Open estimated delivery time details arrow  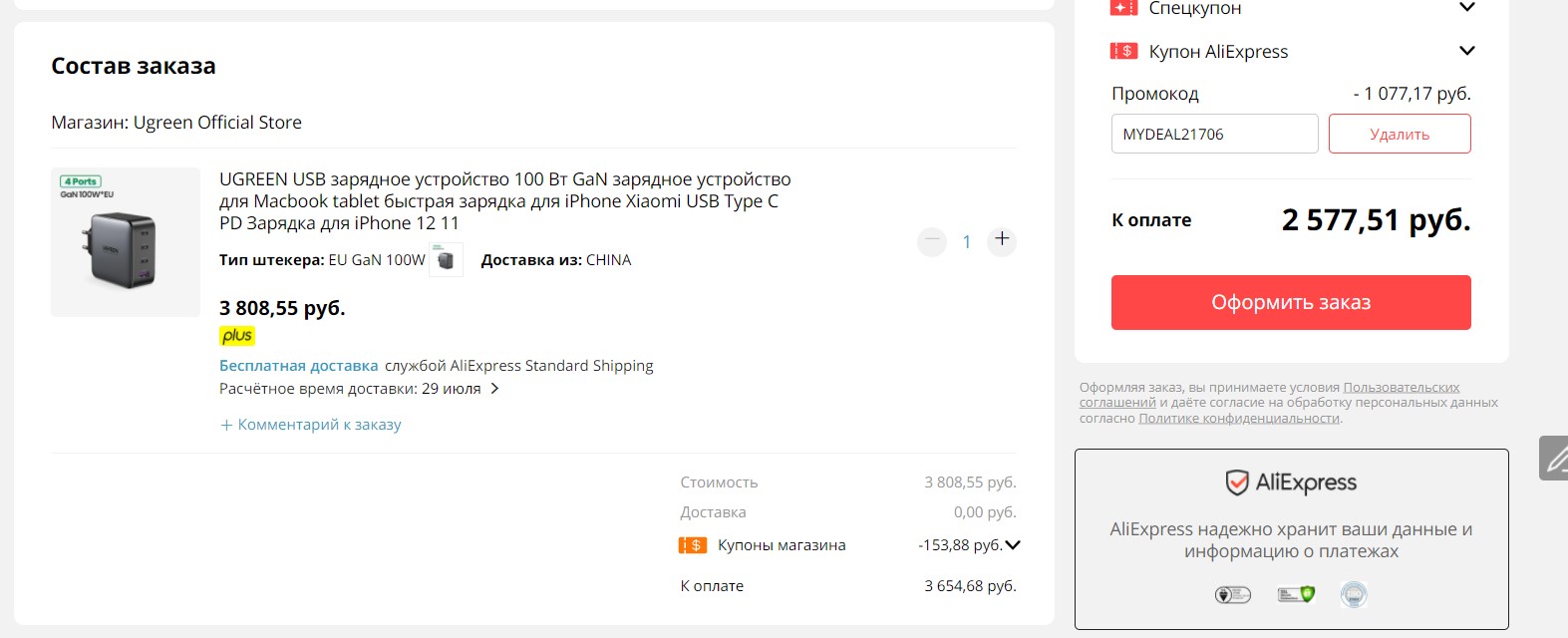coord(495,389)
